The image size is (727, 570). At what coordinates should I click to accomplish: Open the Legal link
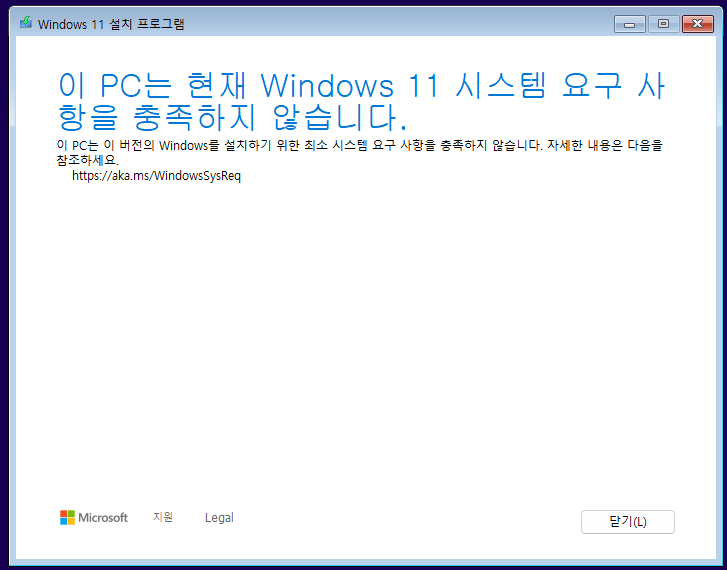point(219,518)
